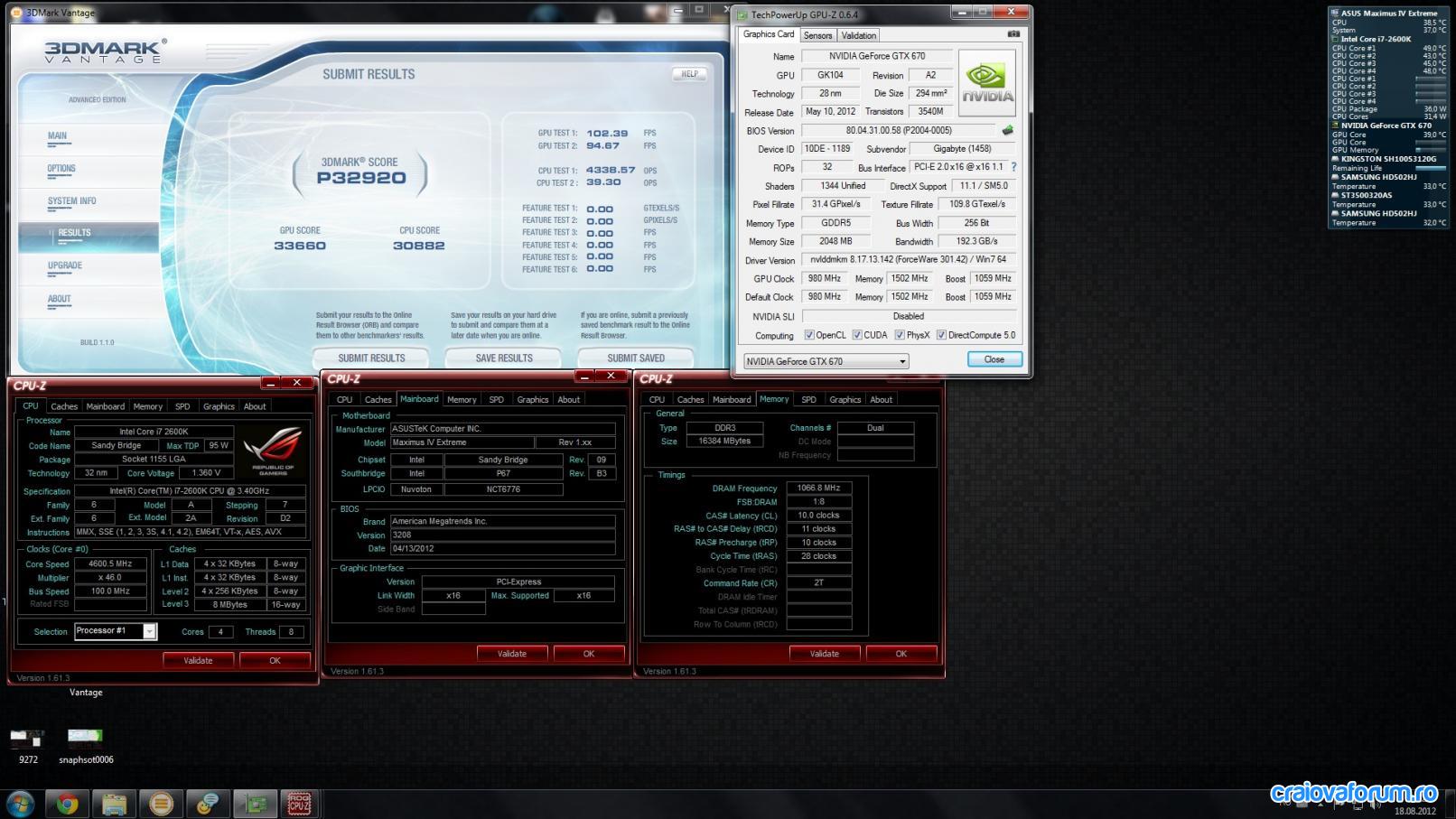Image resolution: width=1456 pixels, height=819 pixels.
Task: Open UPGRADE in 3DMark Vantage sidebar
Action: click(x=65, y=265)
